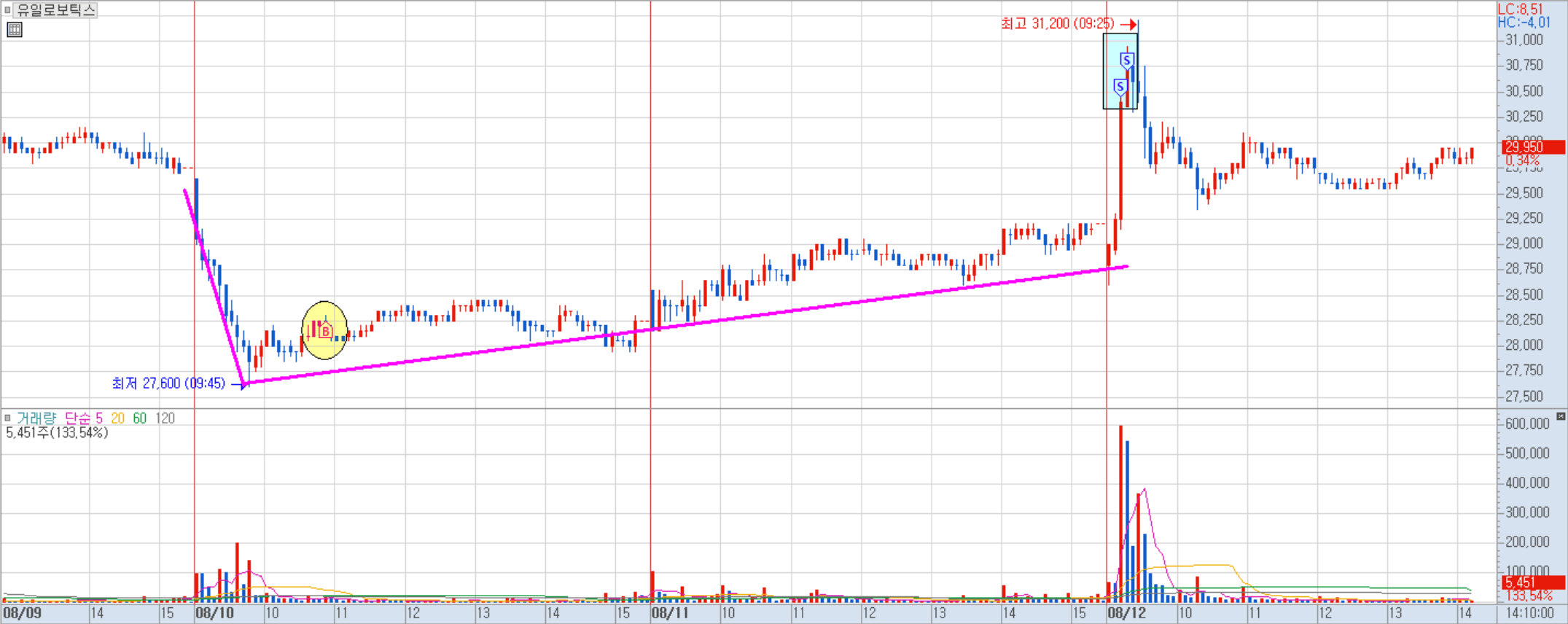Click the 30,500 price axis label
1568x624 pixels.
(x=1524, y=91)
